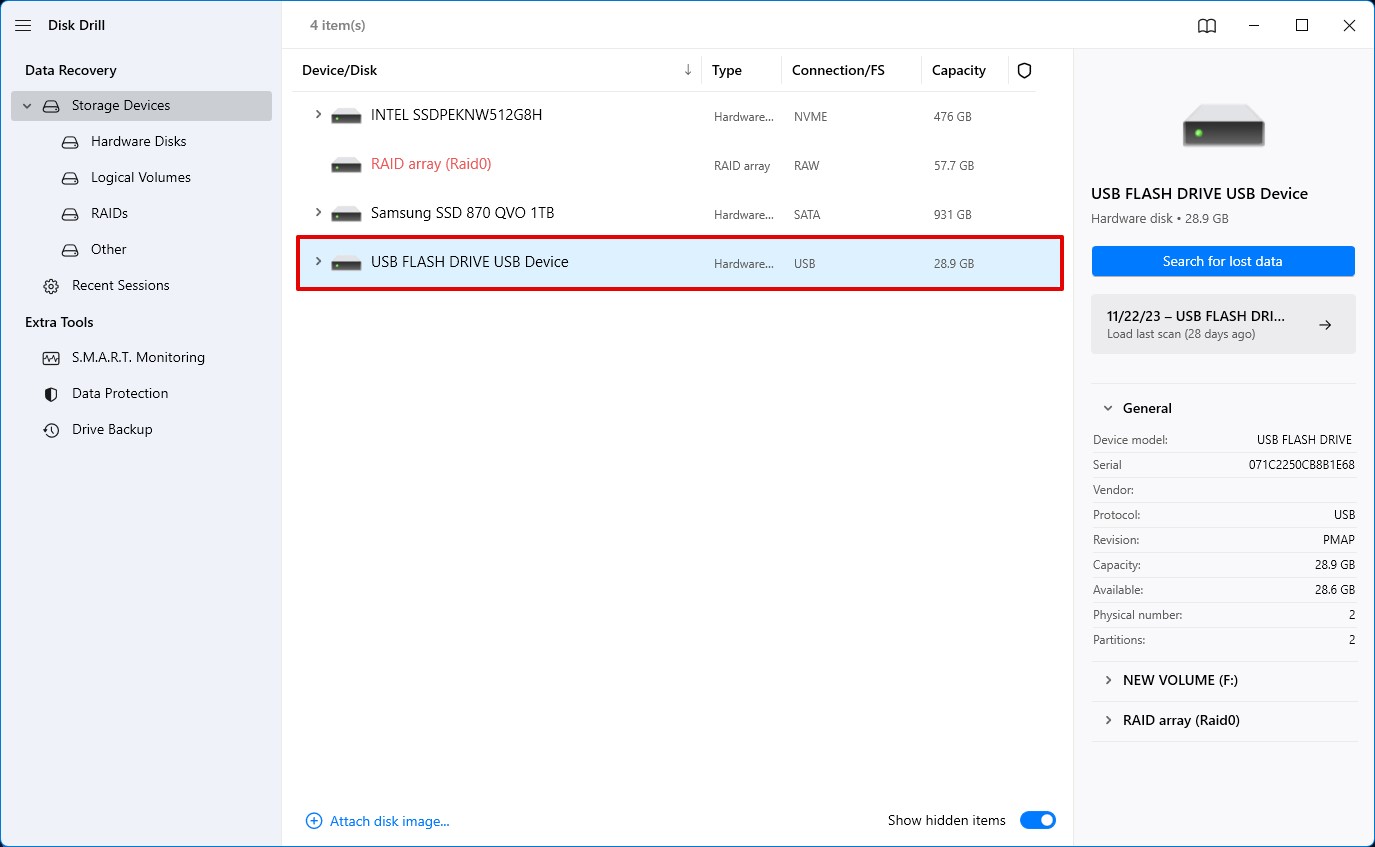Open the help book icon in title bar
Viewport: 1375px width, 847px height.
(1207, 26)
